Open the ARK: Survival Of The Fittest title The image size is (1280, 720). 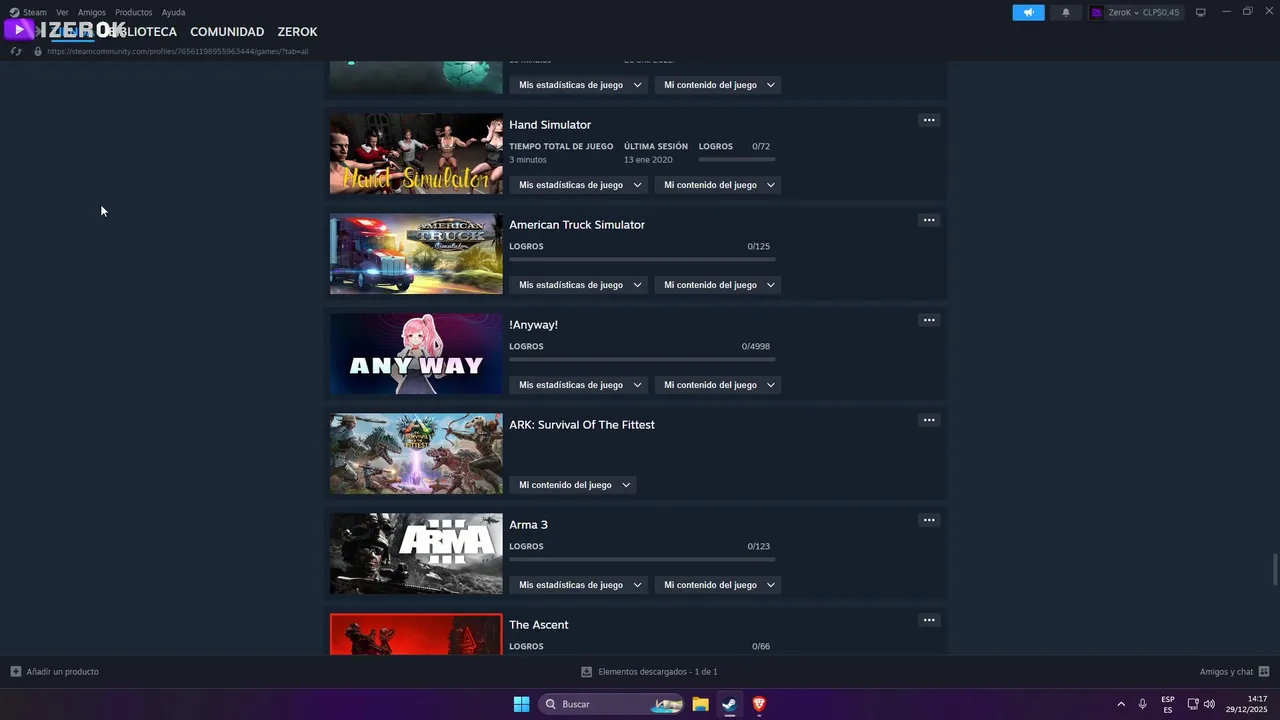(582, 425)
